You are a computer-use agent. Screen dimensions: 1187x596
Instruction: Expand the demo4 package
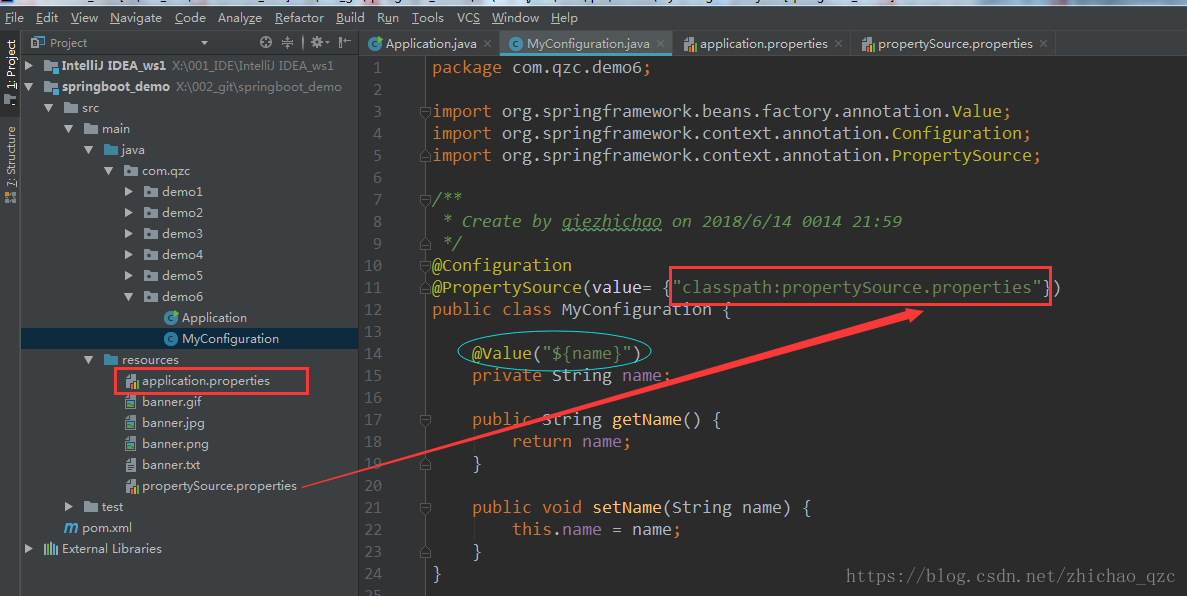(x=129, y=254)
